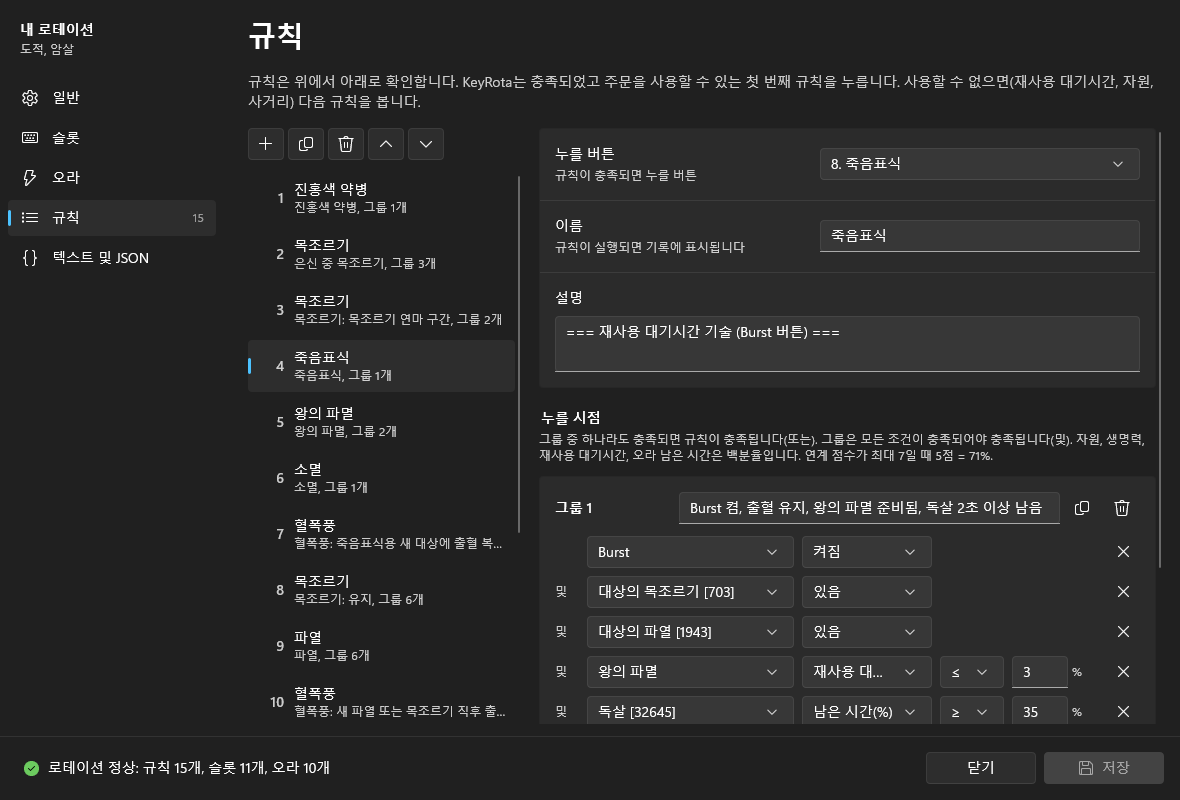The height and width of the screenshot is (800, 1180).
Task: Select rule 2 목조르기 은신 중
Action: pyautogui.click(x=382, y=254)
